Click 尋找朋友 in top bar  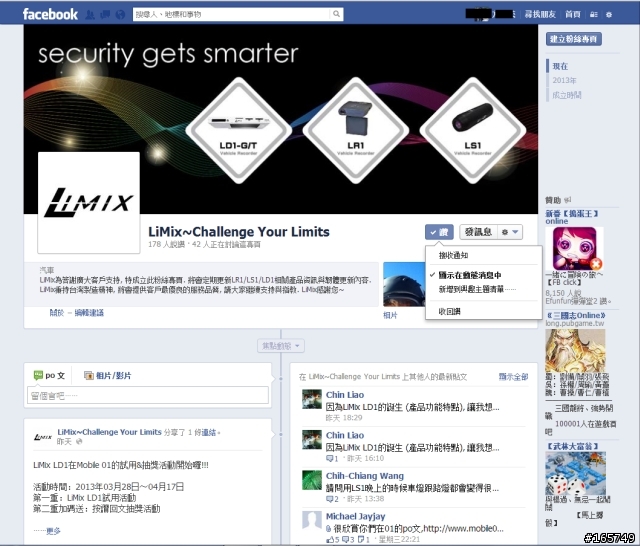540,14
